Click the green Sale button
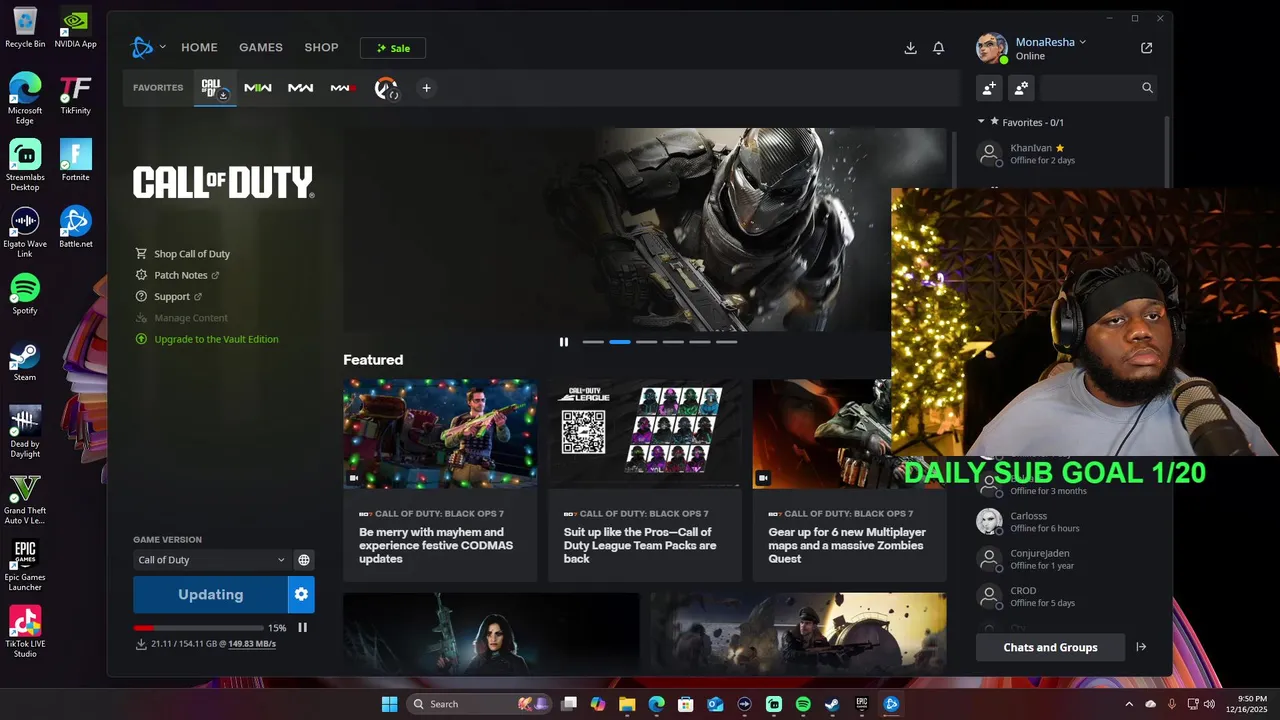Image resolution: width=1280 pixels, height=720 pixels. [393, 48]
